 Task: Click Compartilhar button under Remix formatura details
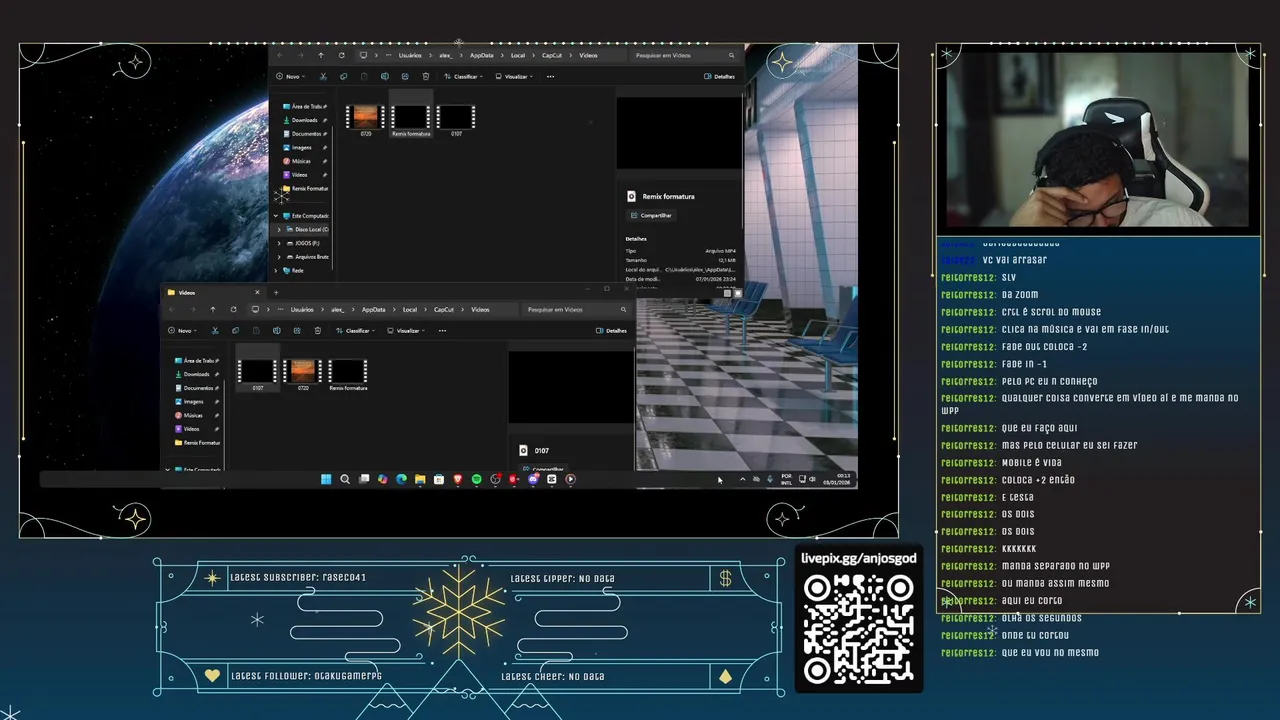(x=651, y=215)
